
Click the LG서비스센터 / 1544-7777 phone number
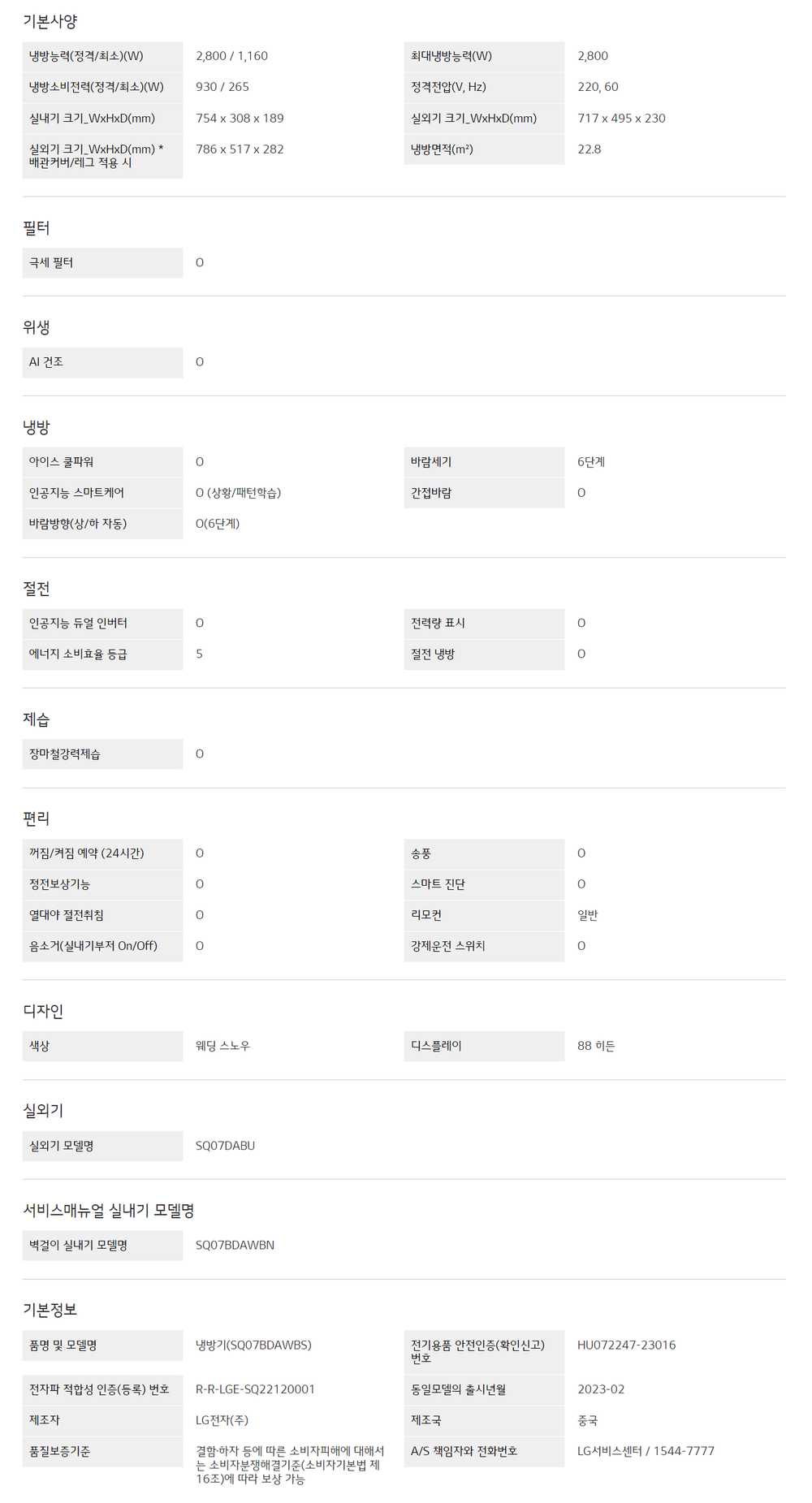coord(646,1451)
